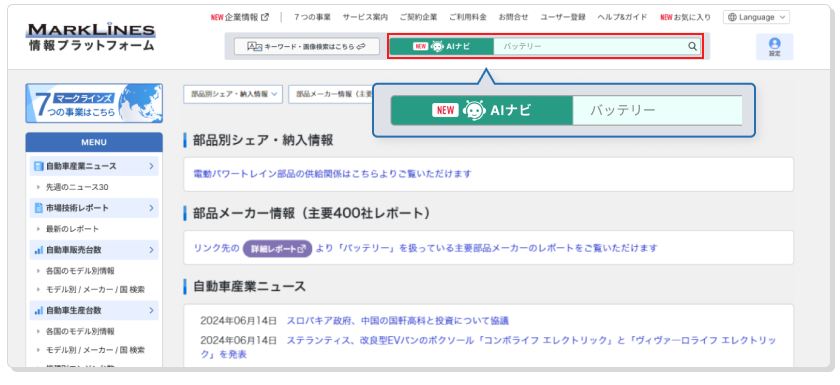This screenshot has height=385, width=840.
Task: Open 各国のモデル別情報 under 自動車販売台数
Action: click(80, 271)
